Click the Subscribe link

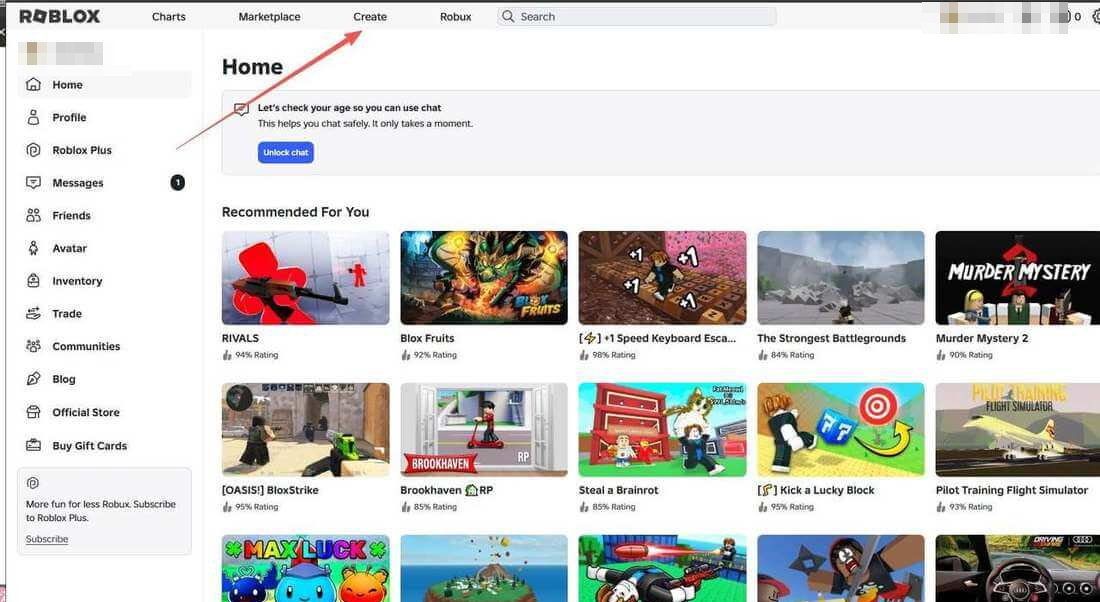[x=47, y=539]
